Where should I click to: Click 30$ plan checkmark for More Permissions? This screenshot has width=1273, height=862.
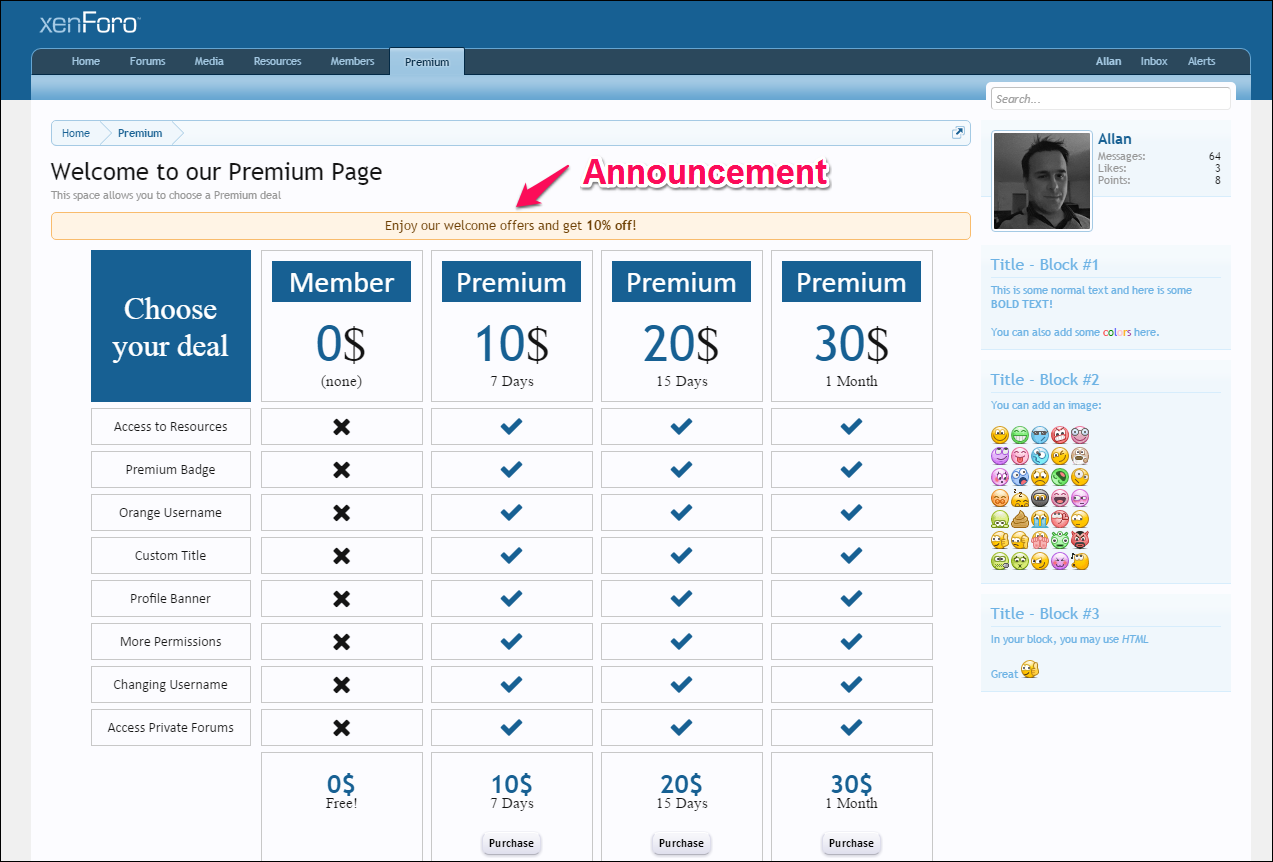coord(851,641)
